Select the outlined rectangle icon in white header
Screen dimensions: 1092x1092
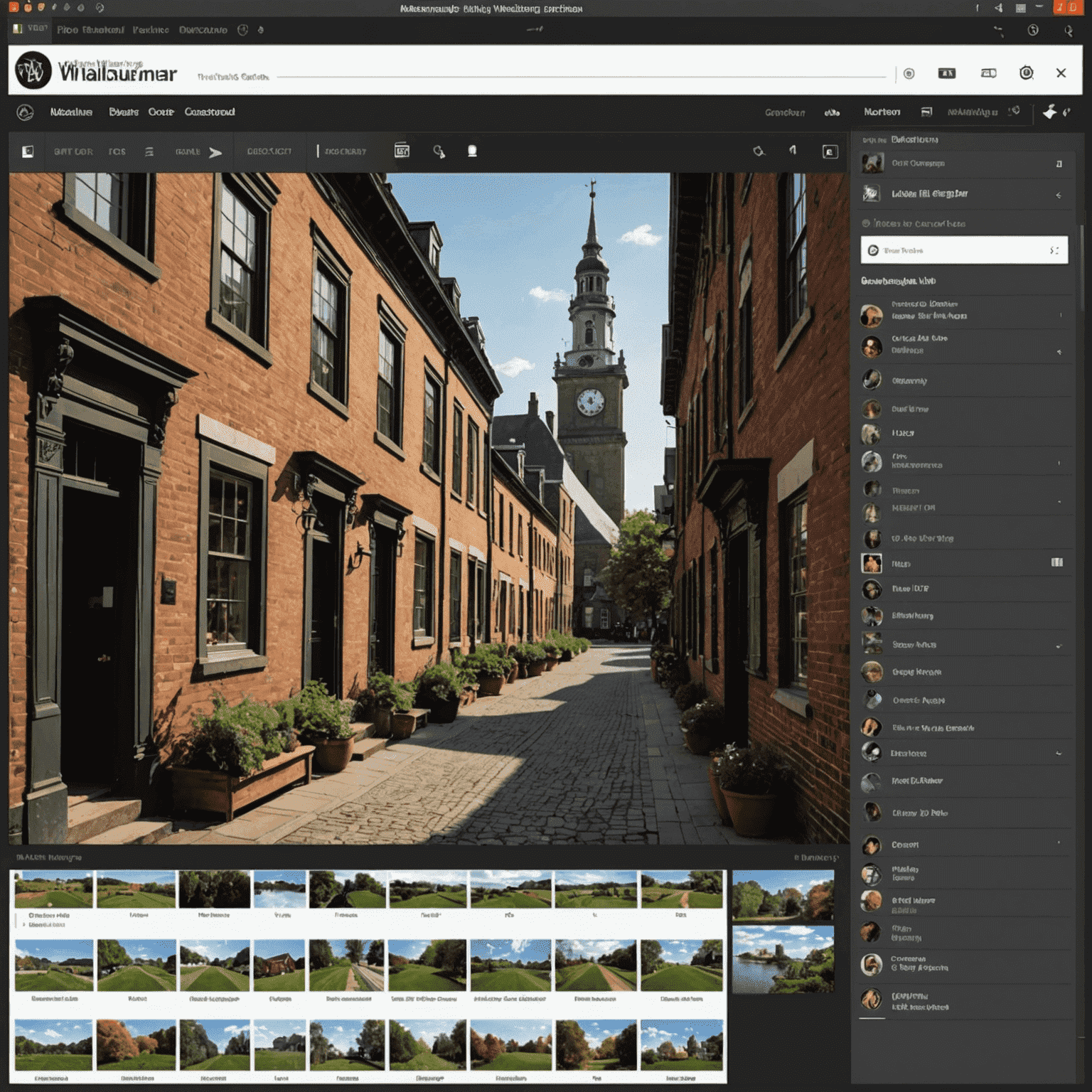(989, 73)
